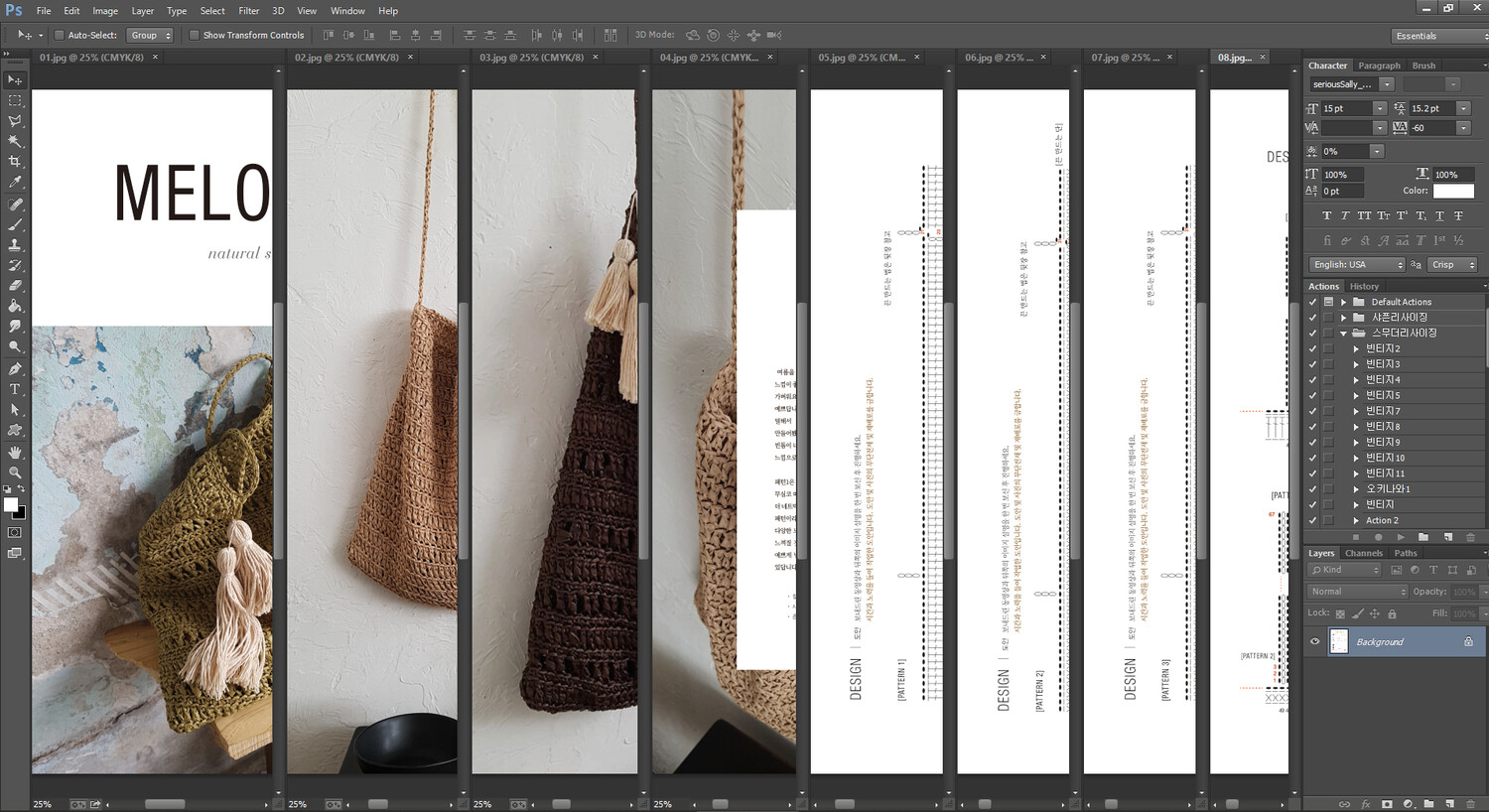
Task: Click the Add layer mask icon
Action: click(x=1387, y=804)
